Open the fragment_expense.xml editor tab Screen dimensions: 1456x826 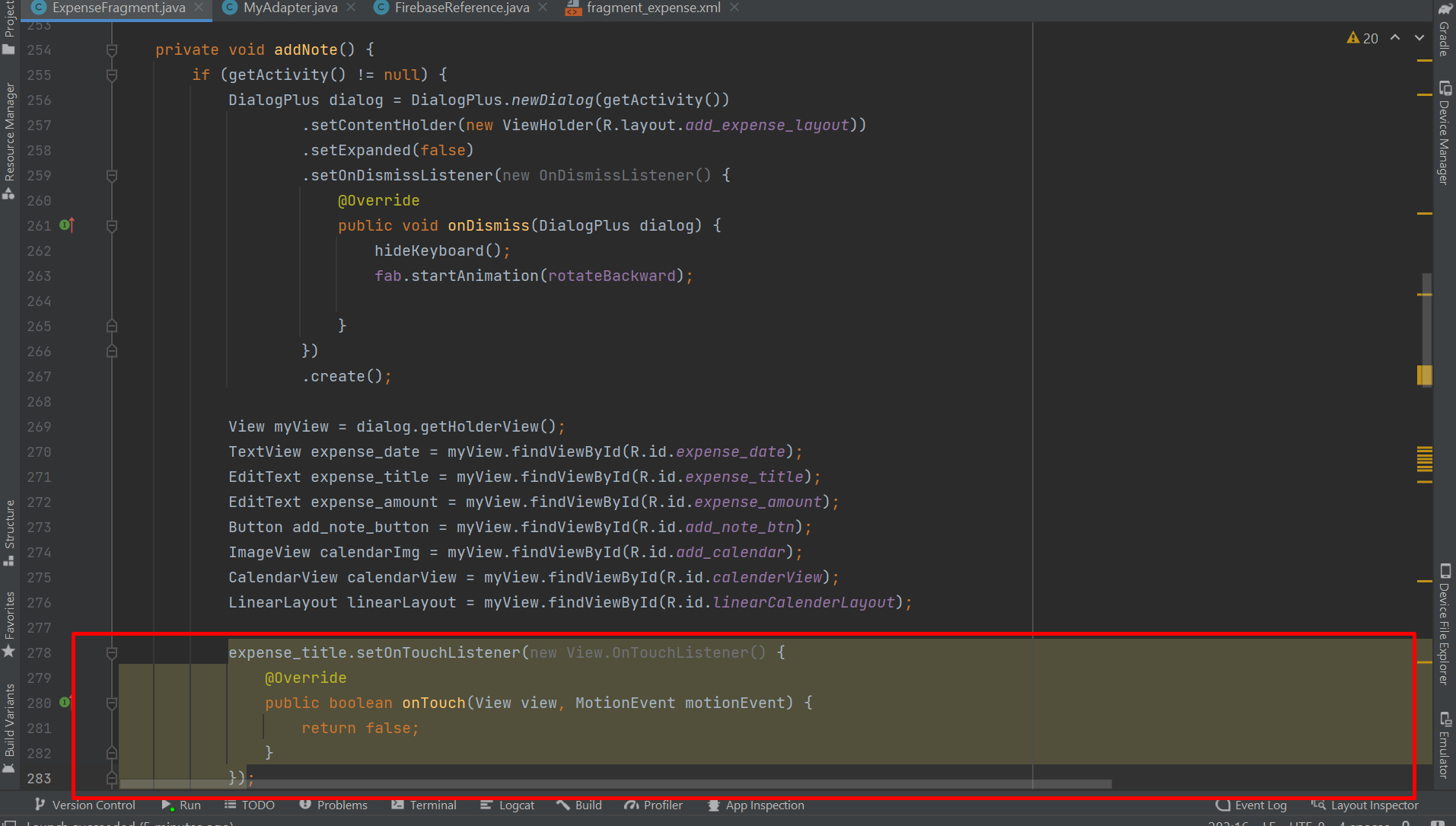point(653,8)
